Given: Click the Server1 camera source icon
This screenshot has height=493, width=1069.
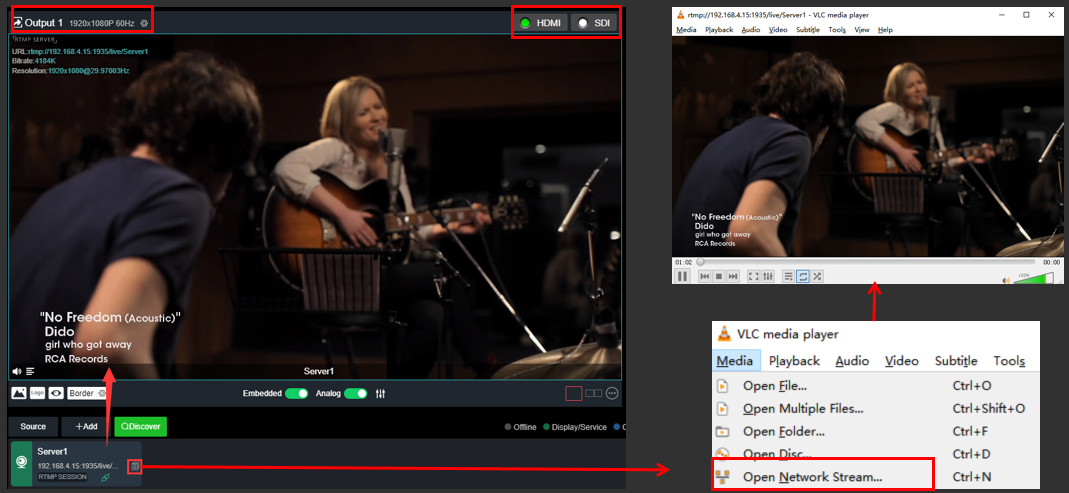Looking at the screenshot, I should pyautogui.click(x=22, y=464).
